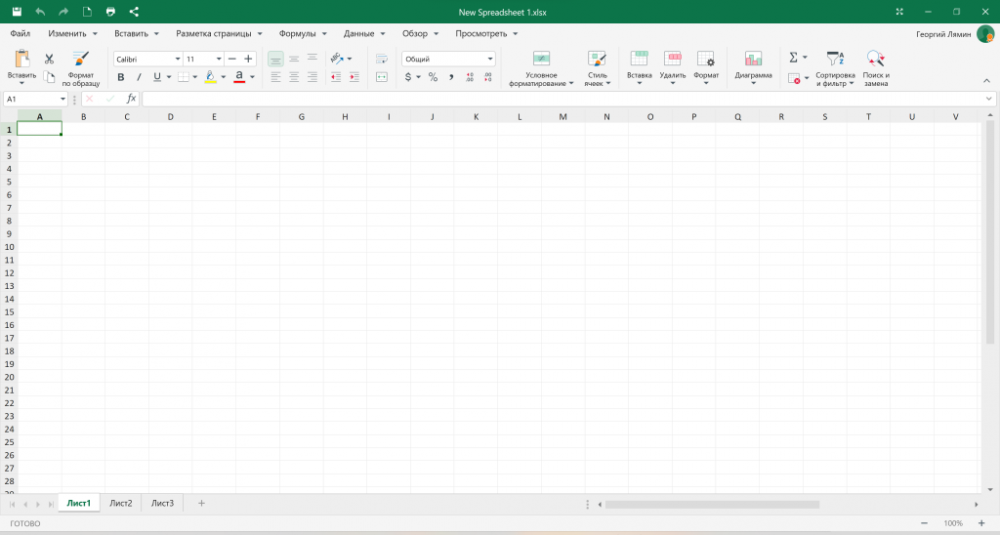Screen dimensions: 1000x535
Task: Apply yellow fill color to cell
Action: tap(210, 77)
